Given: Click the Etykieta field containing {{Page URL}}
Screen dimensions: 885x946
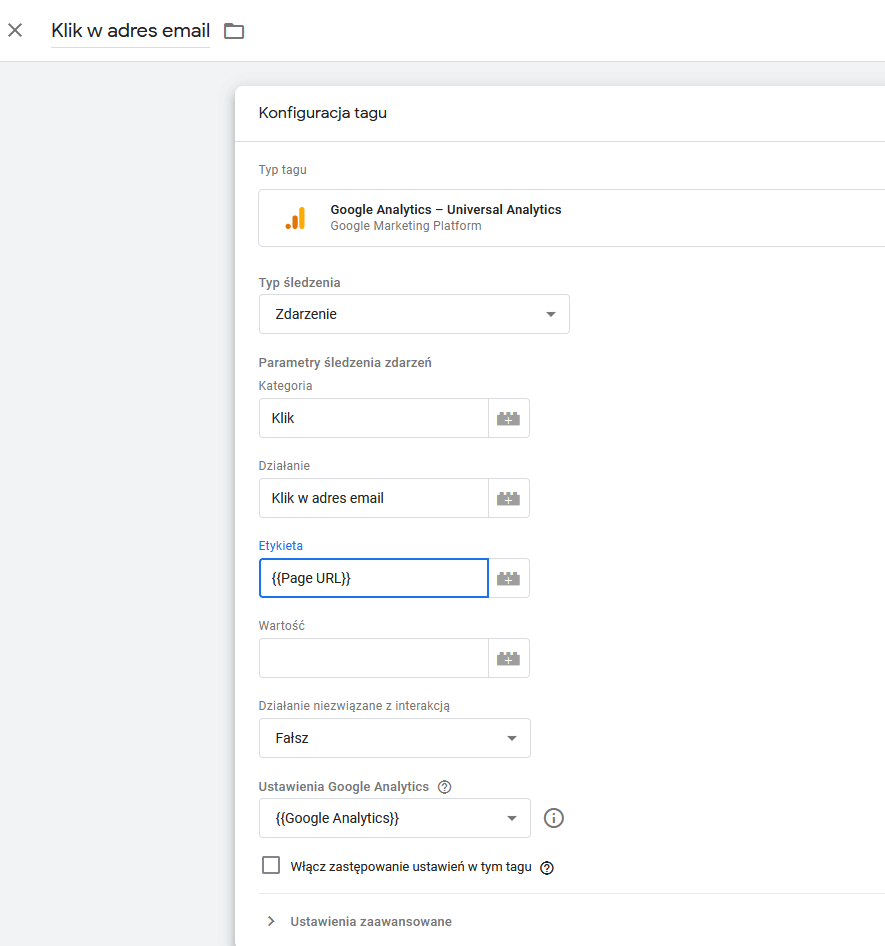Looking at the screenshot, I should [373, 578].
